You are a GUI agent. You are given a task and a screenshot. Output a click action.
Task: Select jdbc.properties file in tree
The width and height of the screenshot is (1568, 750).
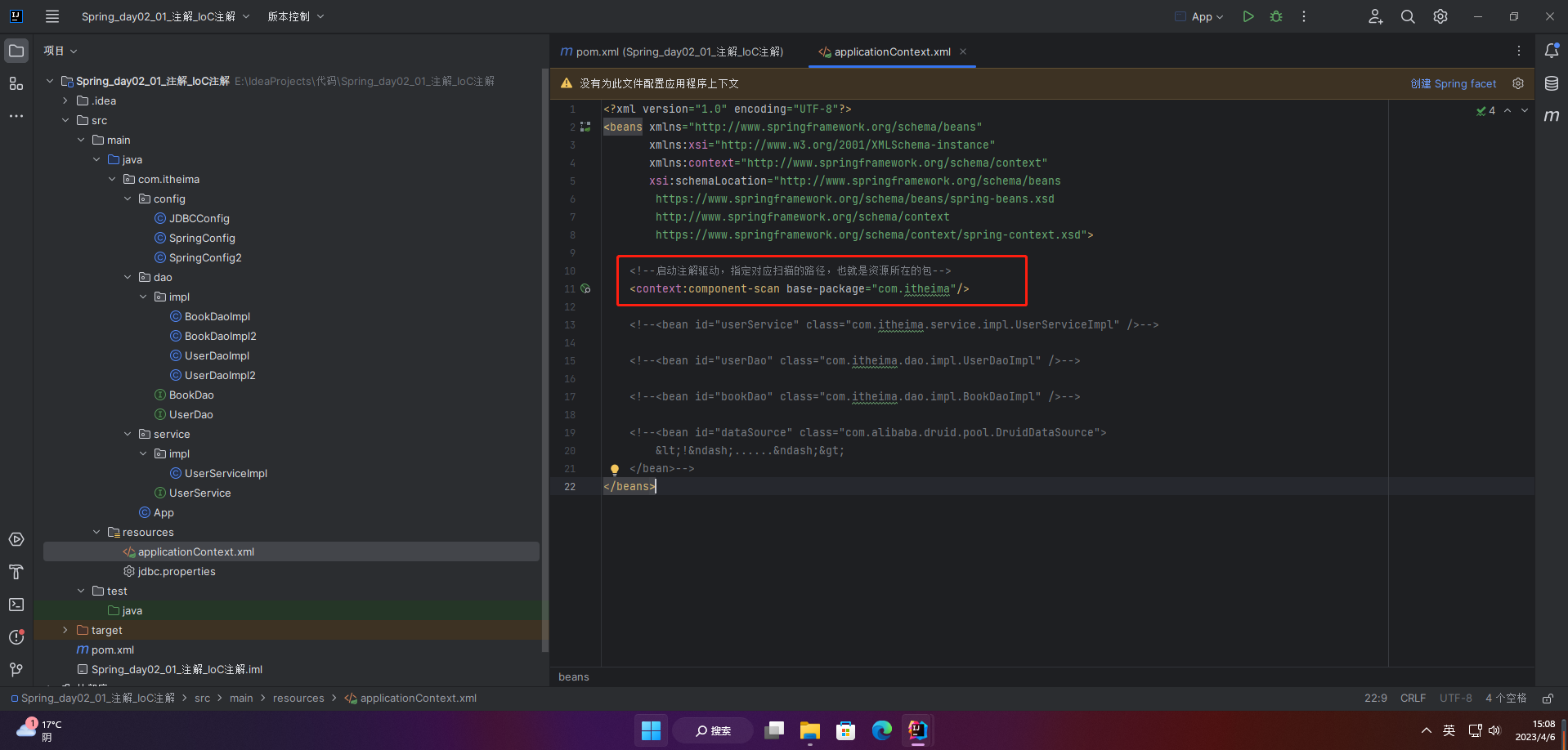click(x=177, y=571)
